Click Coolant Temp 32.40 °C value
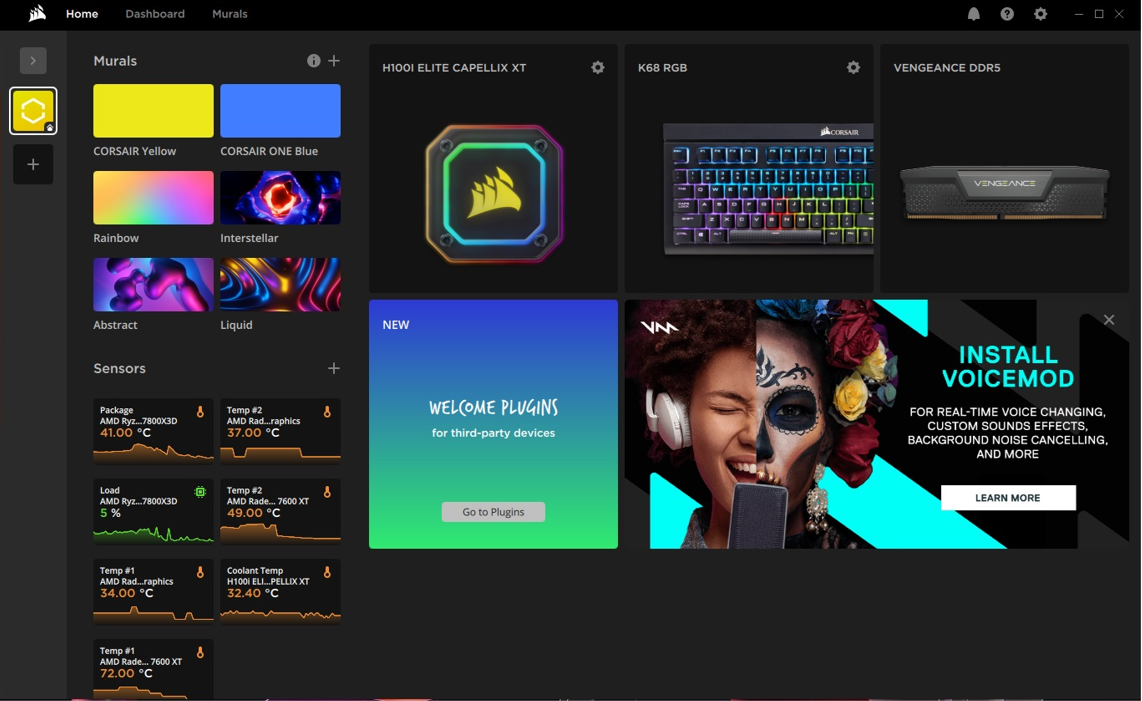This screenshot has height=701, width=1142. 253,593
